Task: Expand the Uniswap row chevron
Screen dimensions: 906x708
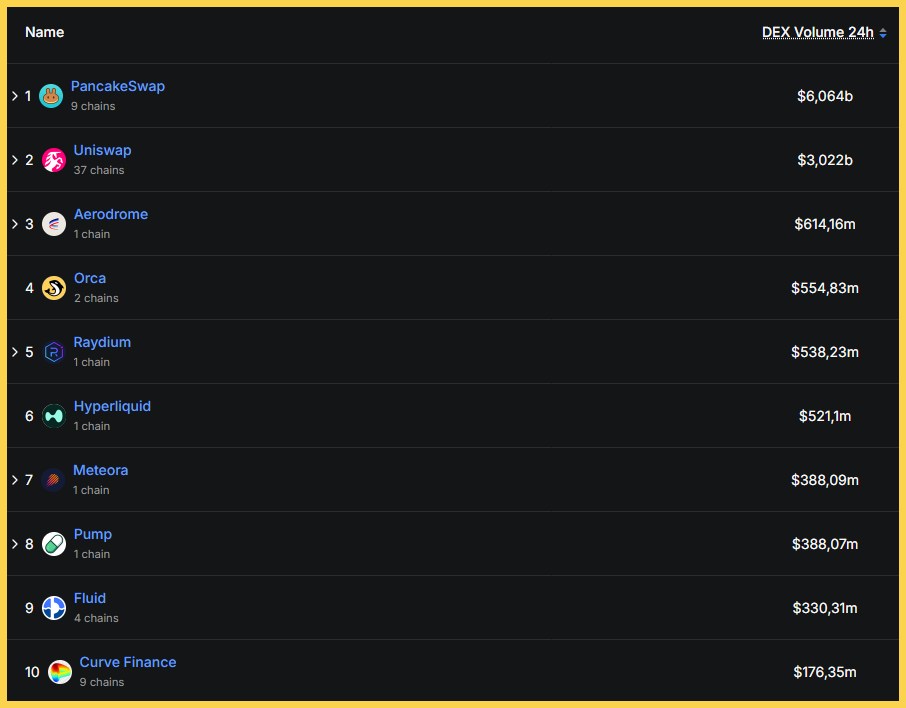Action: [15, 160]
